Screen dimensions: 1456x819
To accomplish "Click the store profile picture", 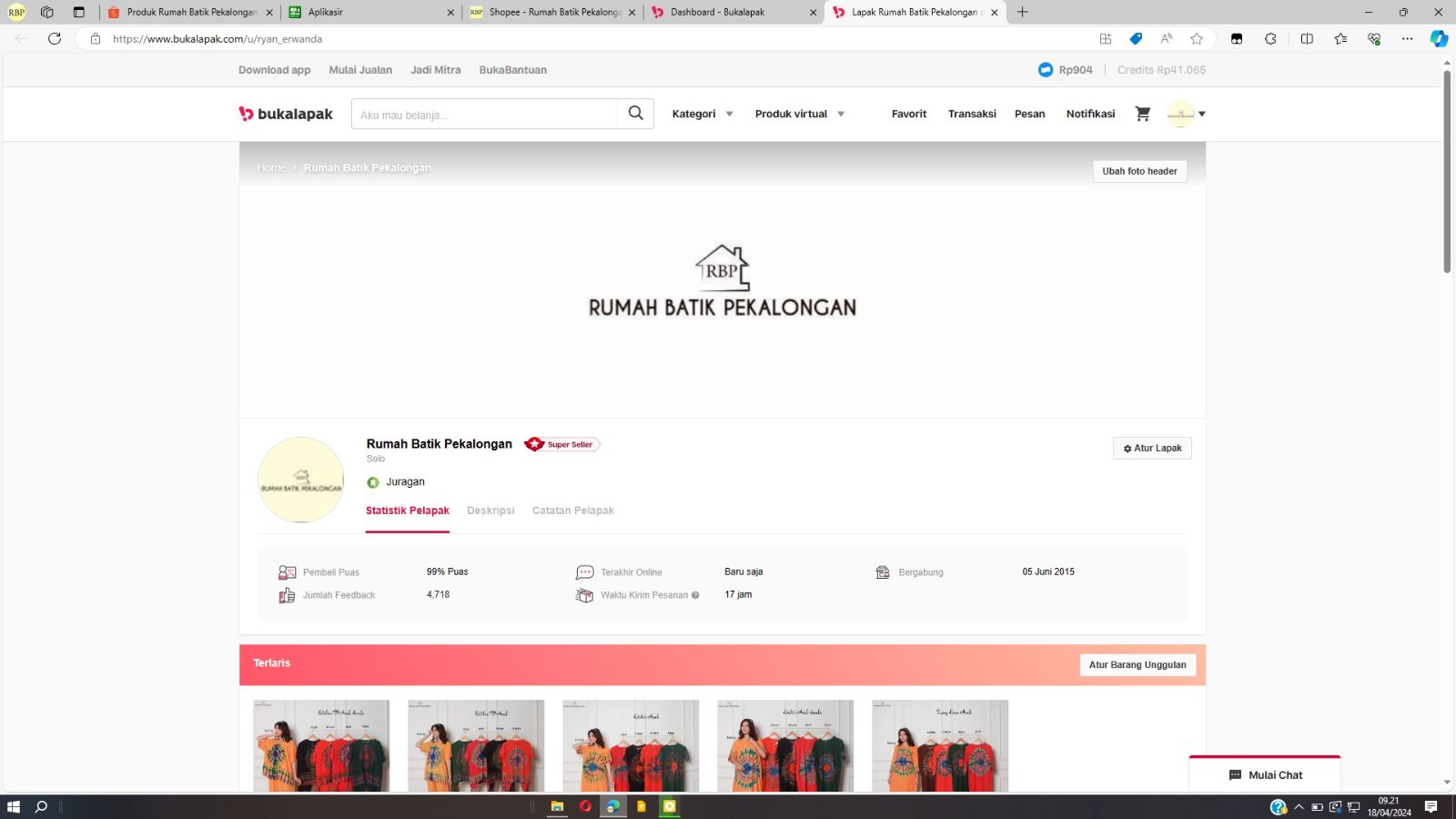I will 301,480.
